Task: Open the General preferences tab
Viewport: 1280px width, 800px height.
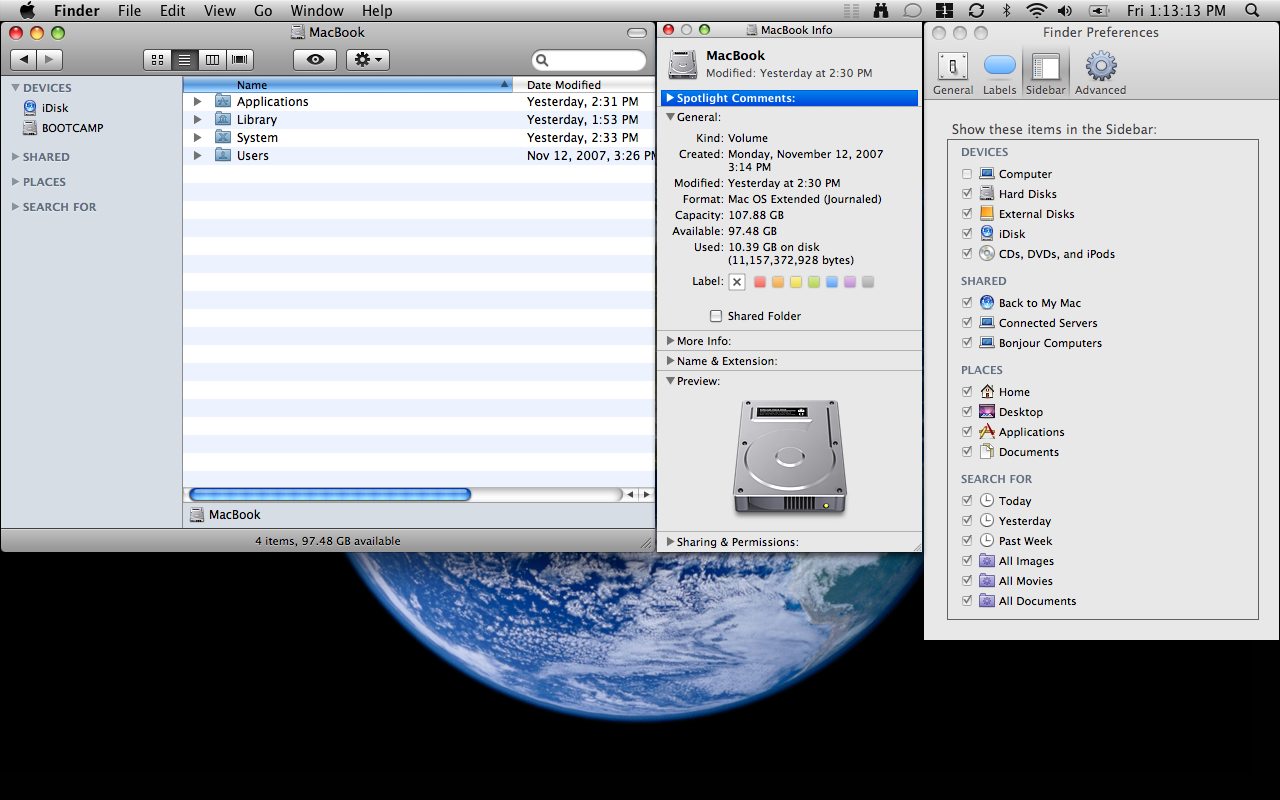Action: [953, 73]
